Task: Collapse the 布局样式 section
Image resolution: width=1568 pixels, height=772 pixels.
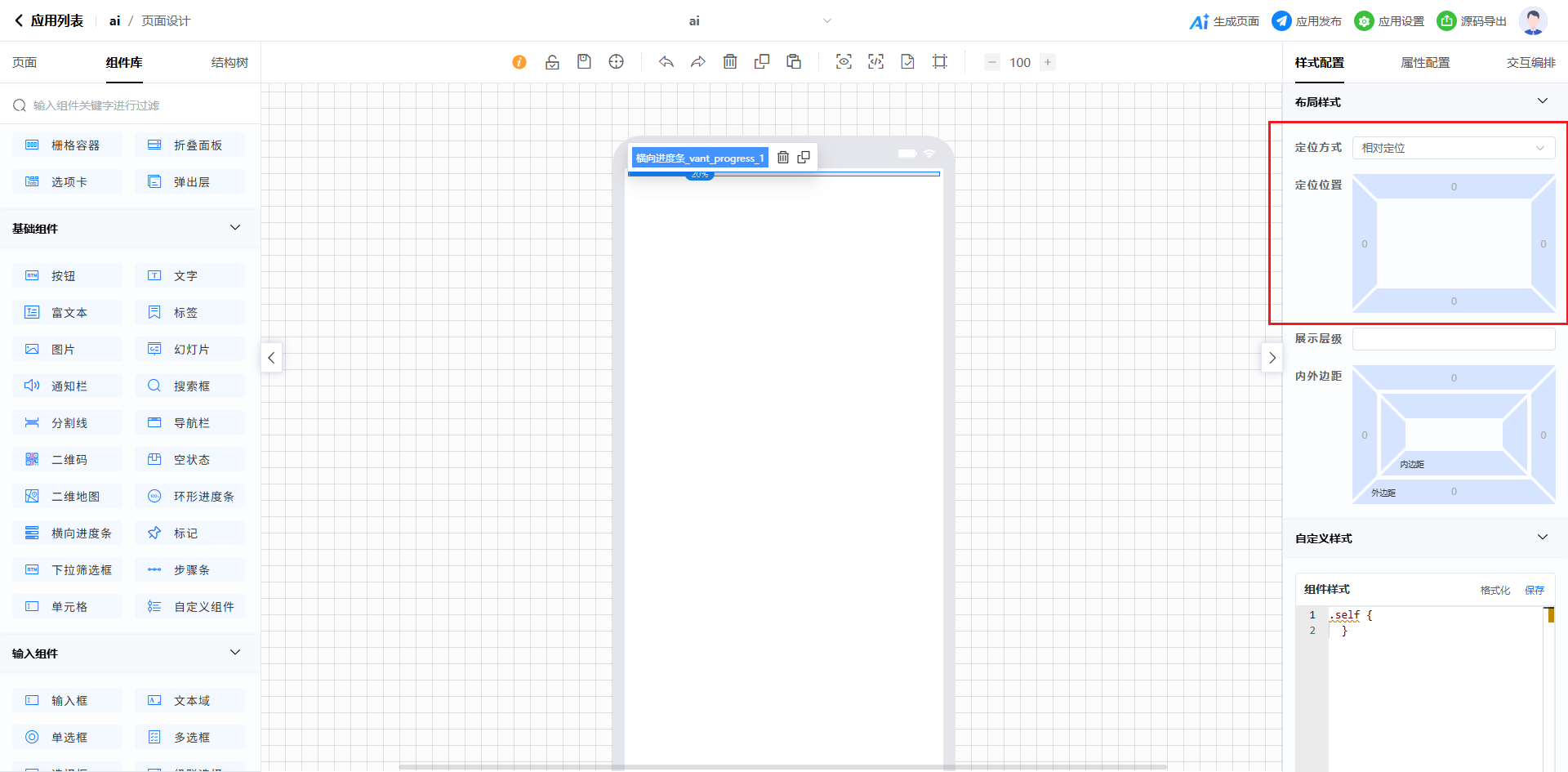Action: click(x=1542, y=101)
